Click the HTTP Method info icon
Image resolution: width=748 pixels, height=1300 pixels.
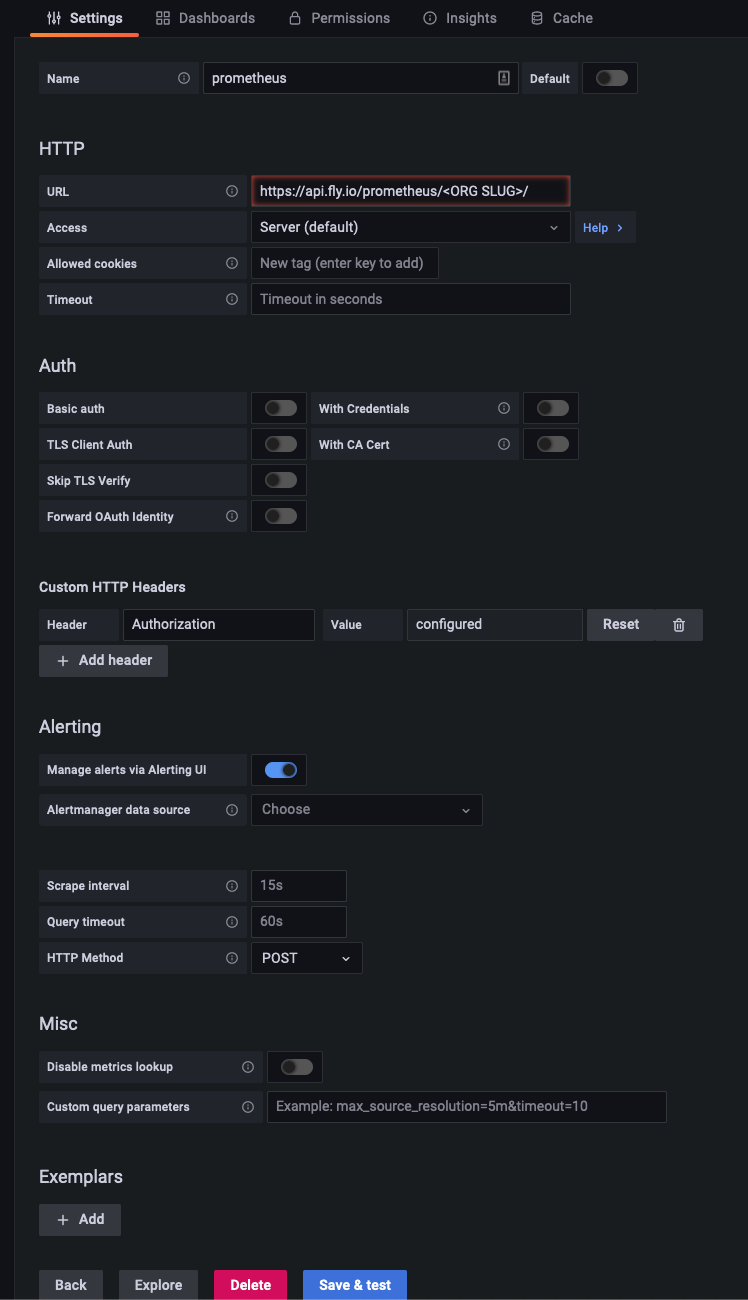232,957
